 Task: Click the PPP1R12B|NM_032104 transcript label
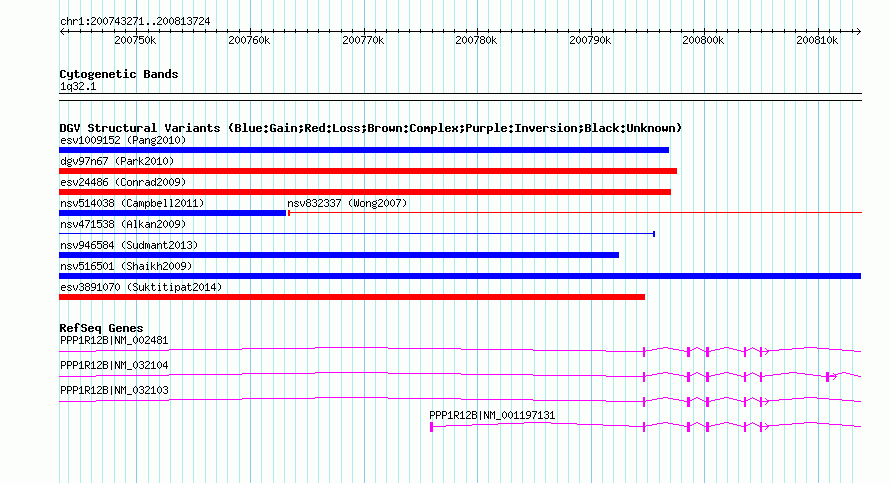(x=114, y=366)
